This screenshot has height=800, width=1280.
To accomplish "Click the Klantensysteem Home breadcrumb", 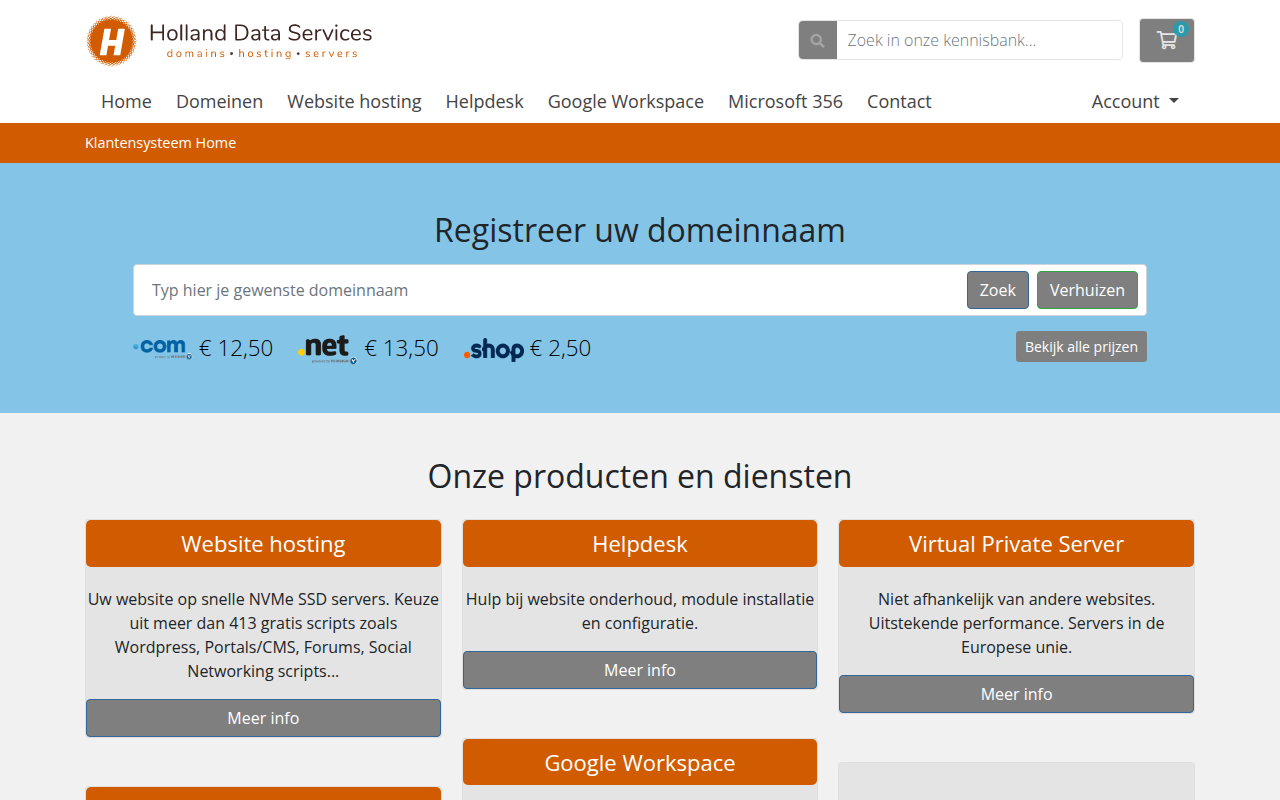I will tap(160, 143).
